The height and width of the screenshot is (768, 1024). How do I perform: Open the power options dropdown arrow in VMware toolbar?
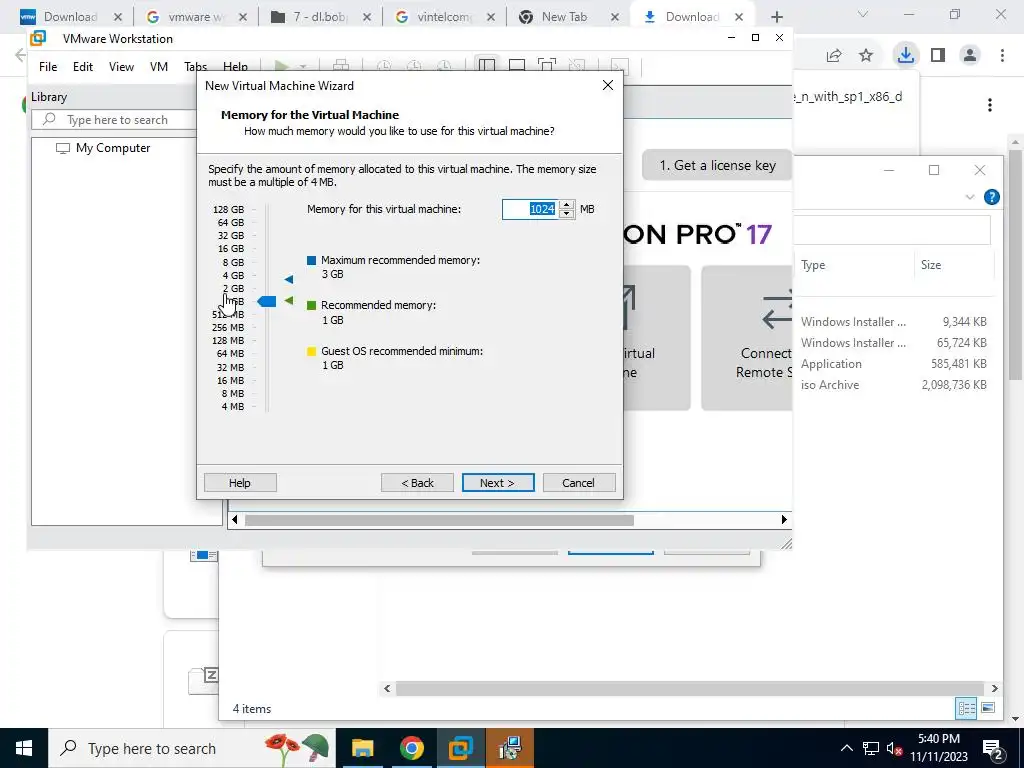(302, 66)
